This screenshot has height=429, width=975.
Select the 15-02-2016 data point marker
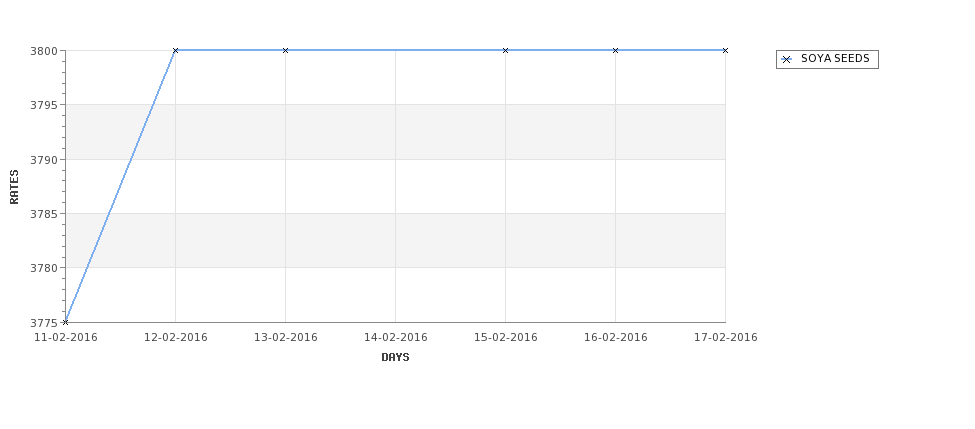(506, 50)
